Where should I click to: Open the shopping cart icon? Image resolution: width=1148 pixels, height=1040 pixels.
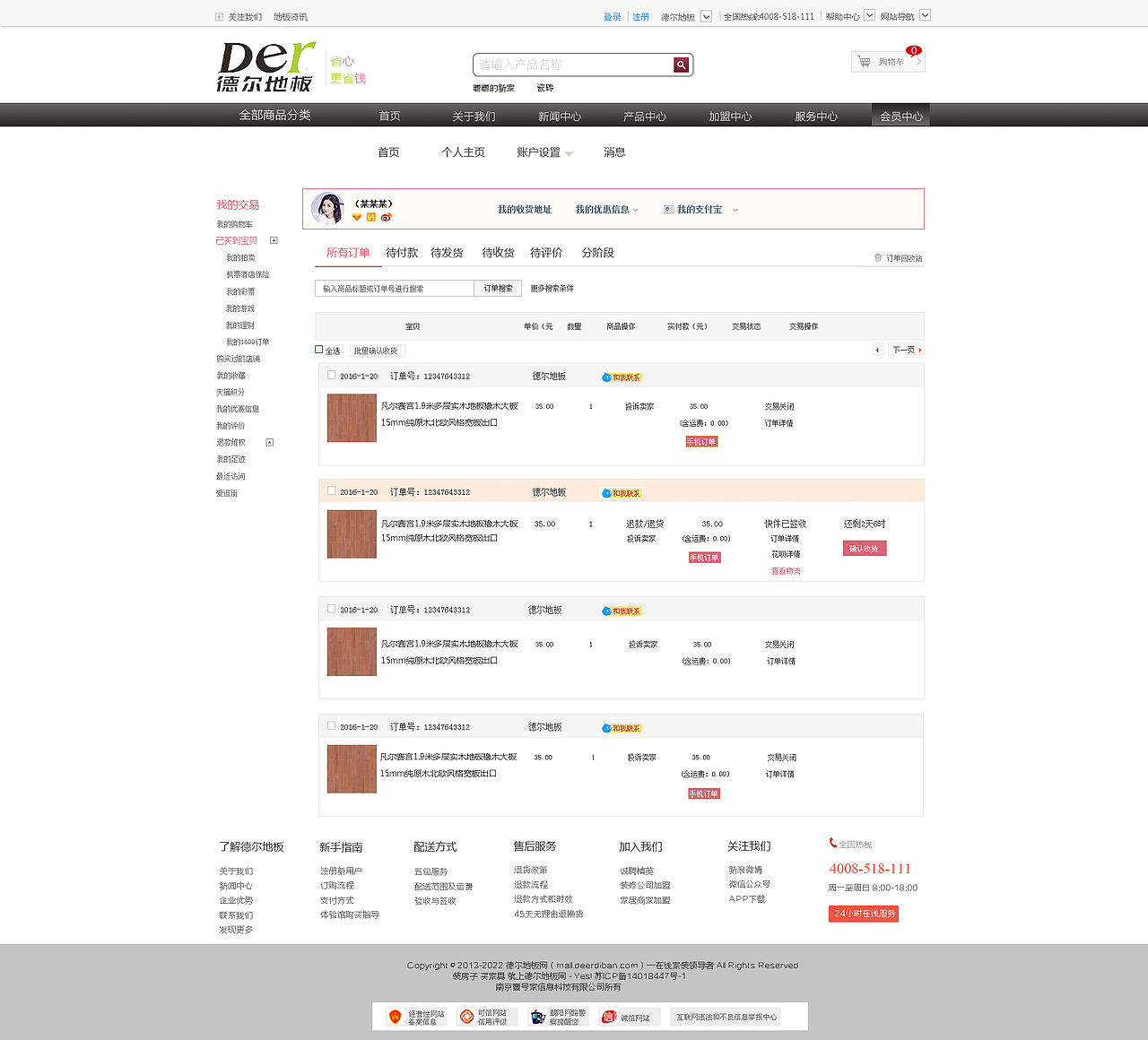pos(864,62)
